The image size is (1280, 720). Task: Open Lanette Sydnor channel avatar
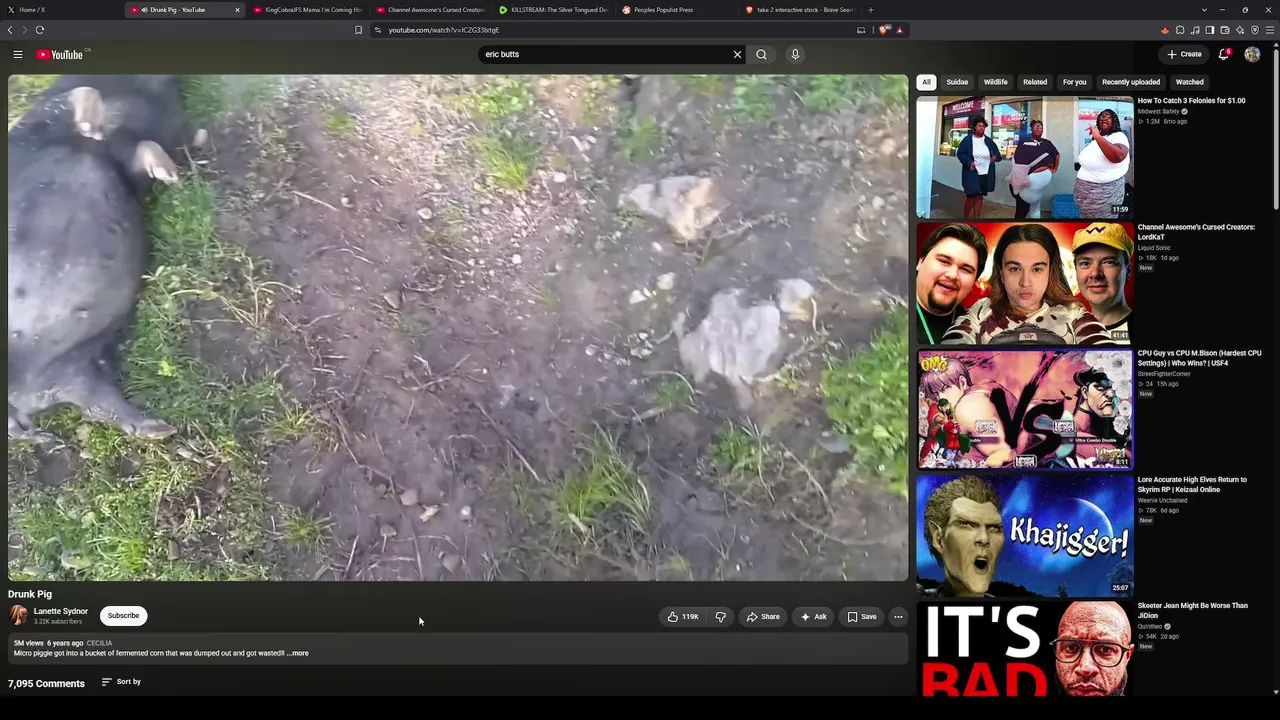[18, 616]
